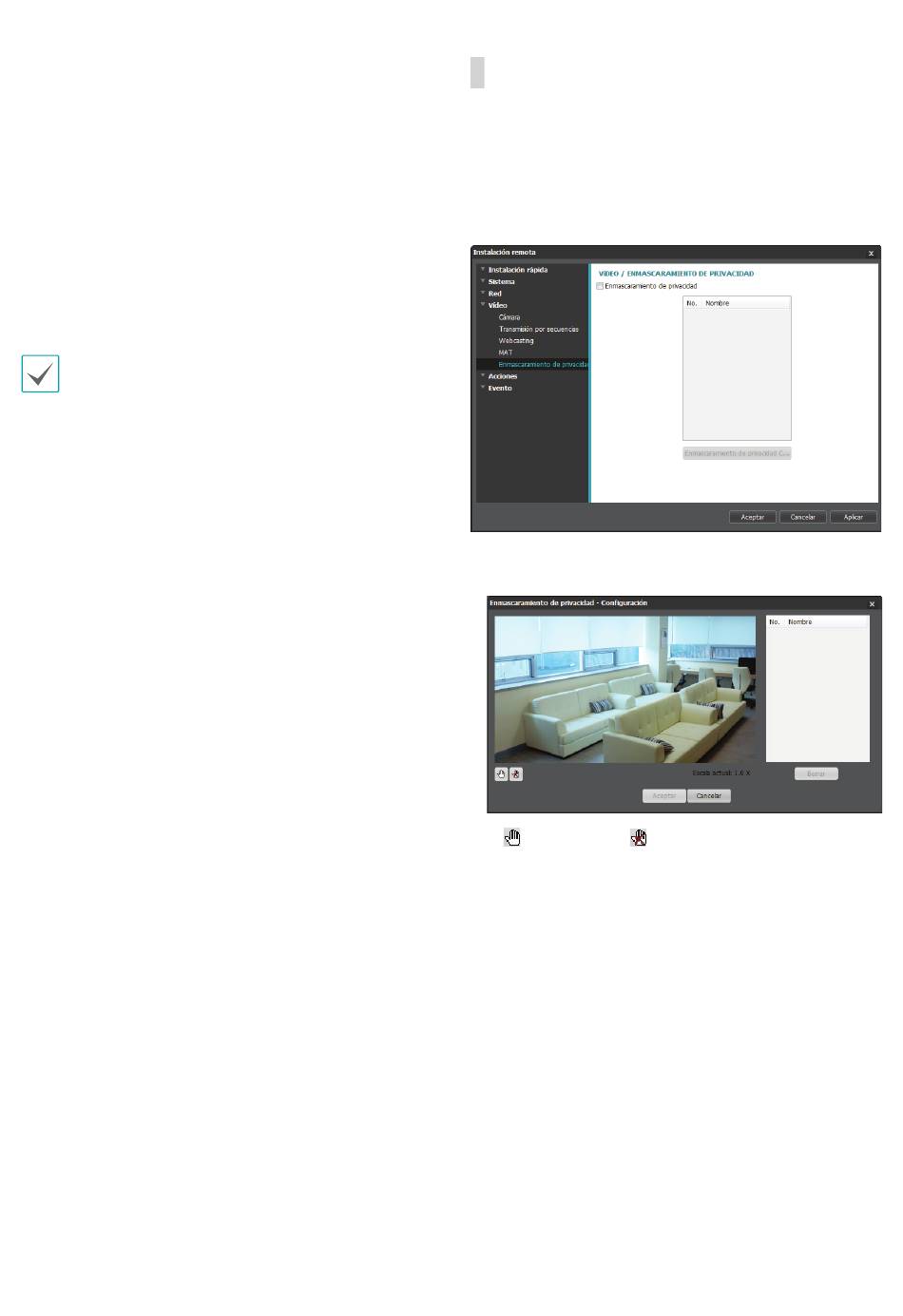This screenshot has width=903, height=1316.
Task: Expand Instalación rápida in the tree
Action: (483, 270)
